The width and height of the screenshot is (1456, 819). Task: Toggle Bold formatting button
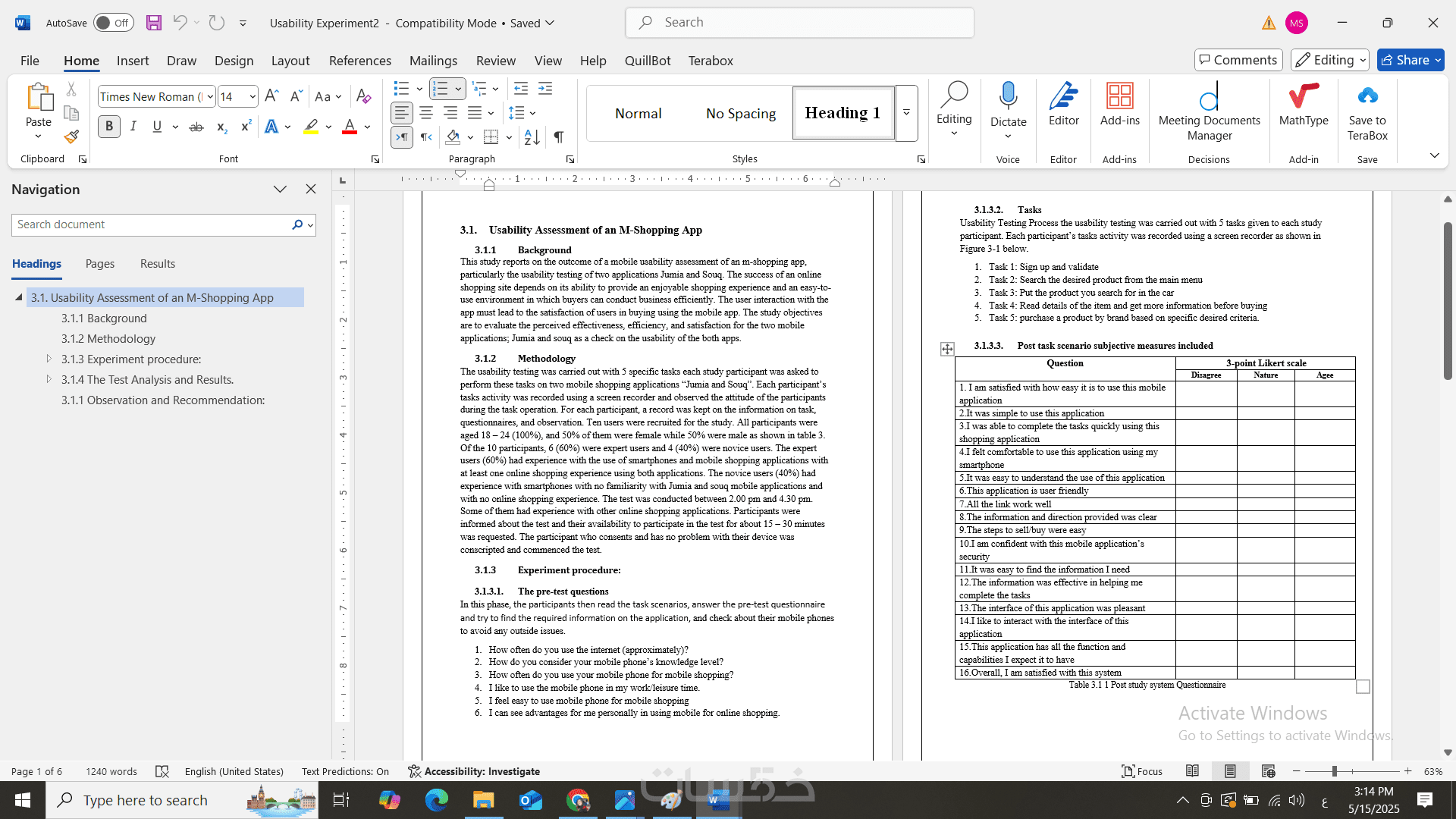109,127
